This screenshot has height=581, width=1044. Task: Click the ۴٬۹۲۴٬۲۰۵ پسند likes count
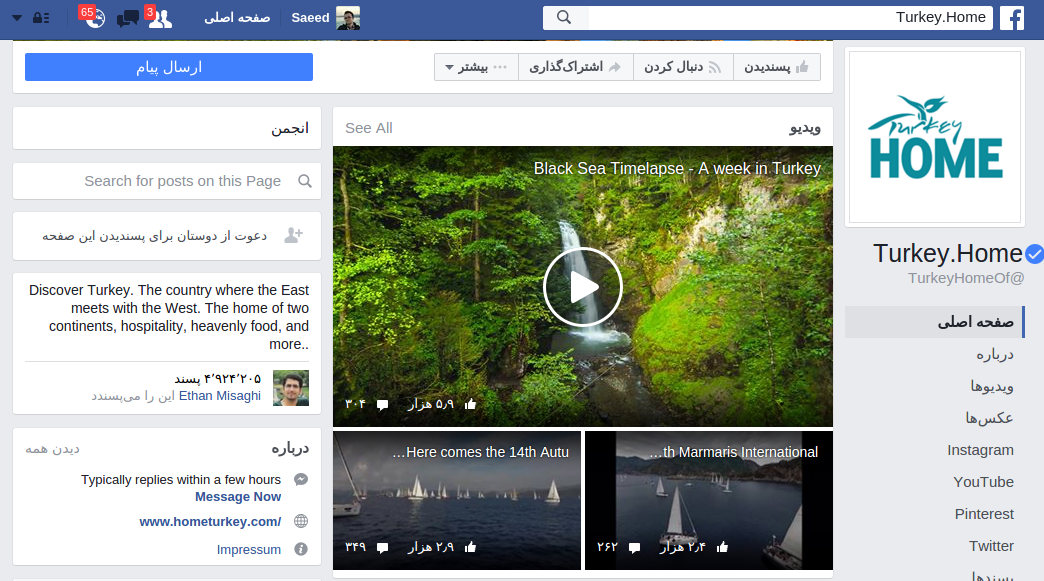[218, 379]
